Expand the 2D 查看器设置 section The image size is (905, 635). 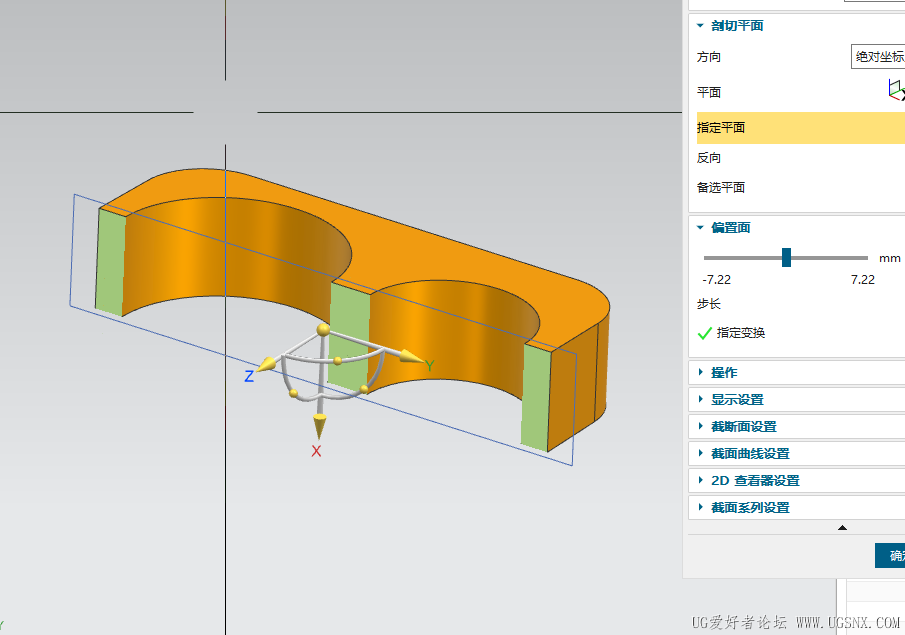700,480
